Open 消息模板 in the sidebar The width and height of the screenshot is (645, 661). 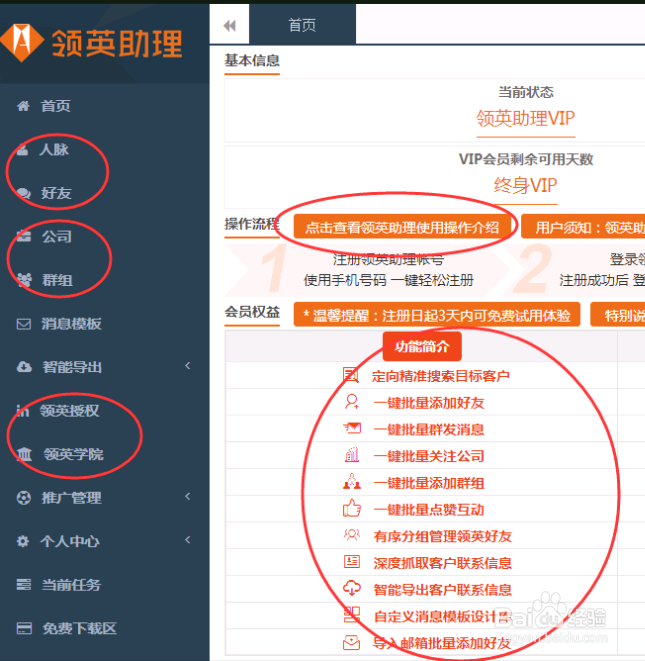pos(71,324)
